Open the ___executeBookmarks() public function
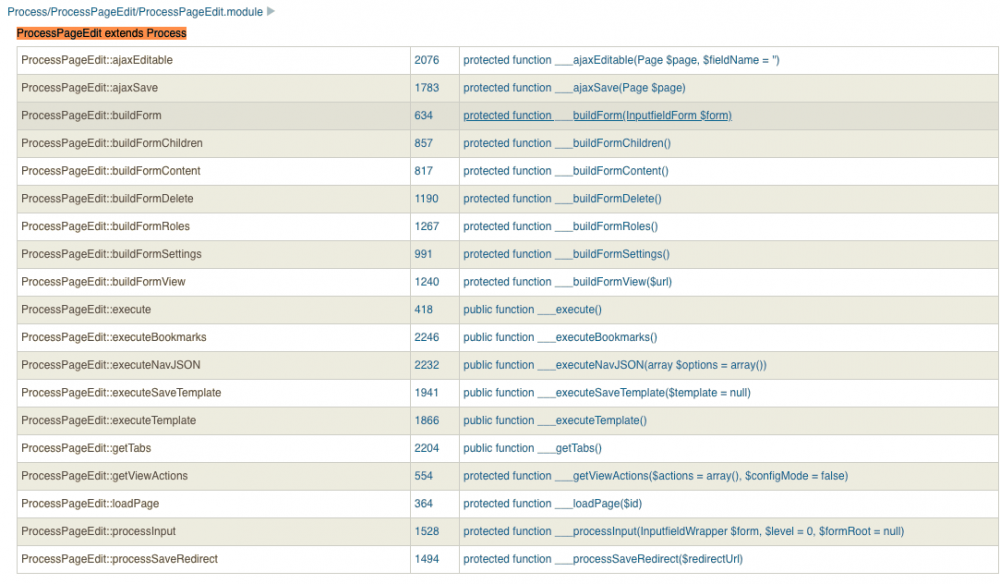1000x584 pixels. click(560, 337)
